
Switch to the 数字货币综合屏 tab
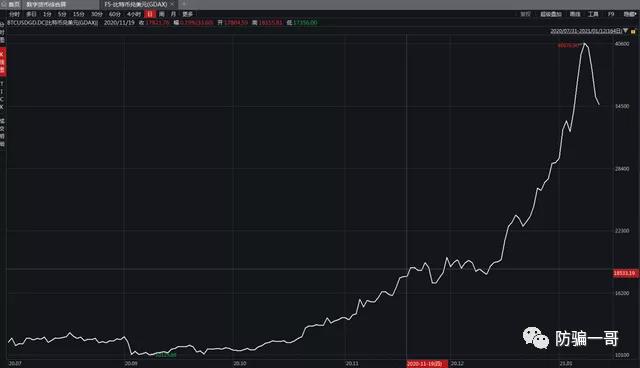(x=46, y=4)
